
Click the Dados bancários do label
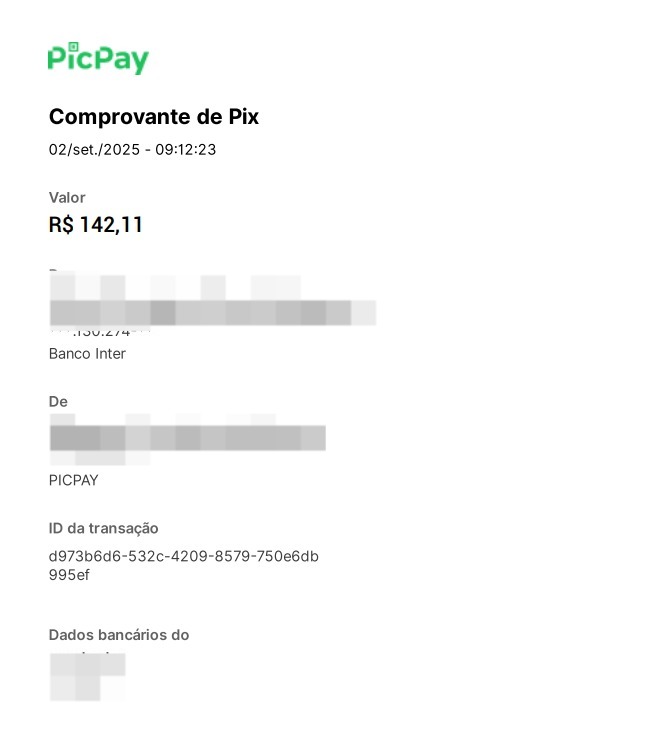(119, 635)
